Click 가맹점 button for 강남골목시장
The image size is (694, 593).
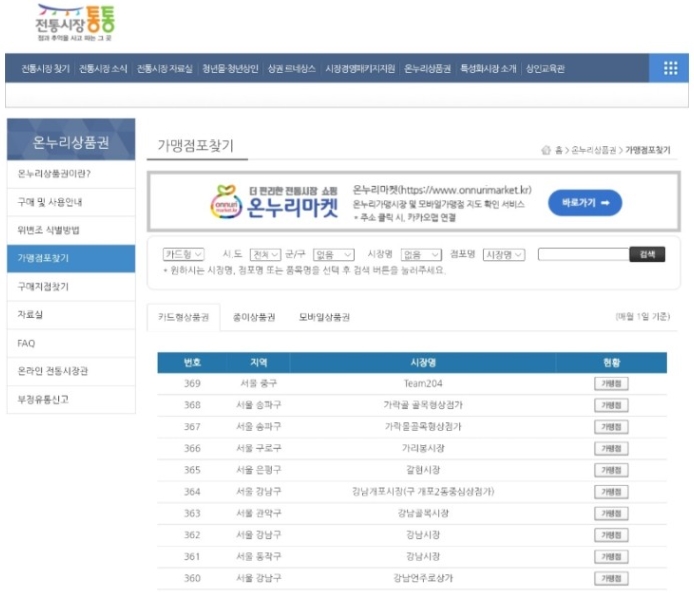(x=611, y=513)
